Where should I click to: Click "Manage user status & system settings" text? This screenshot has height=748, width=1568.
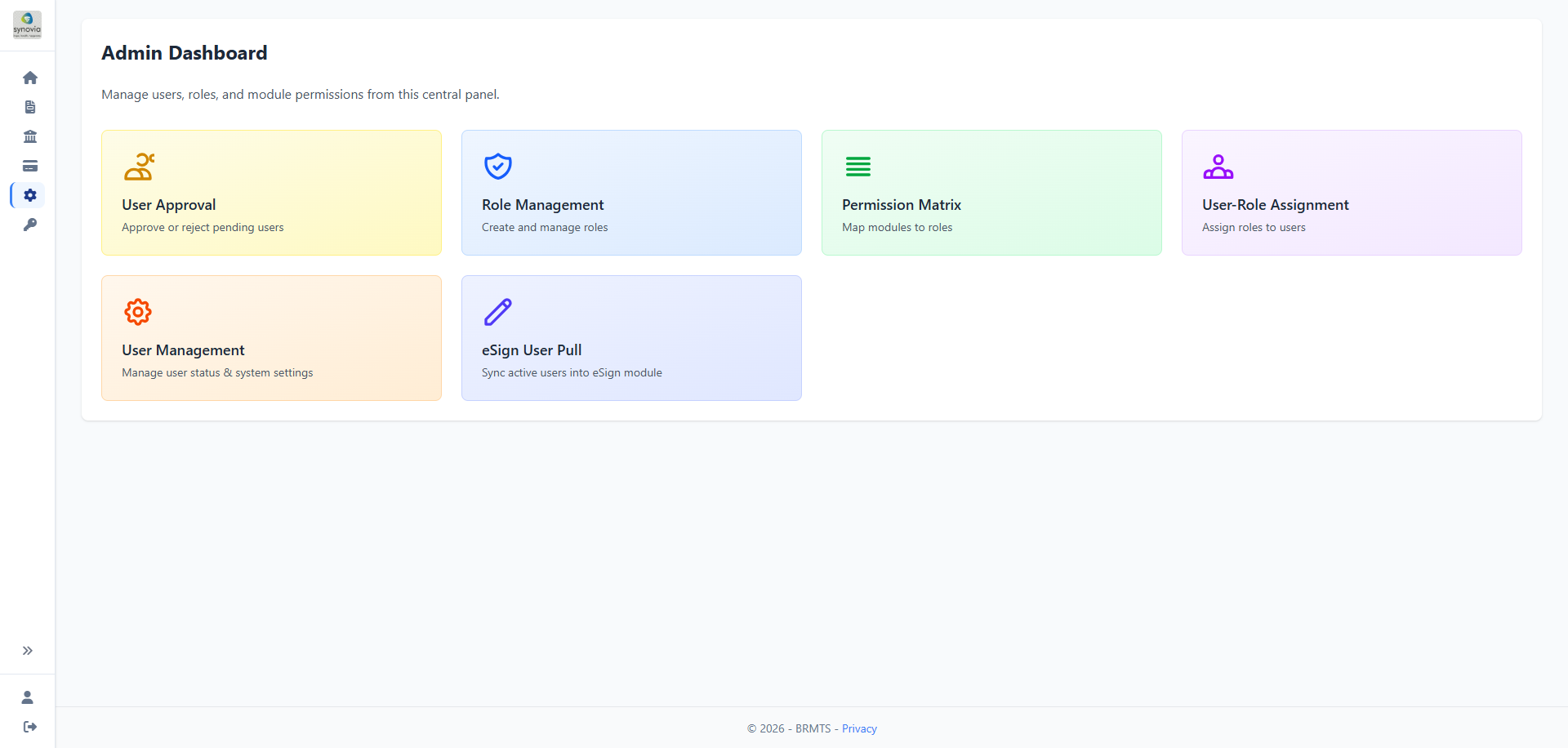pyautogui.click(x=217, y=373)
